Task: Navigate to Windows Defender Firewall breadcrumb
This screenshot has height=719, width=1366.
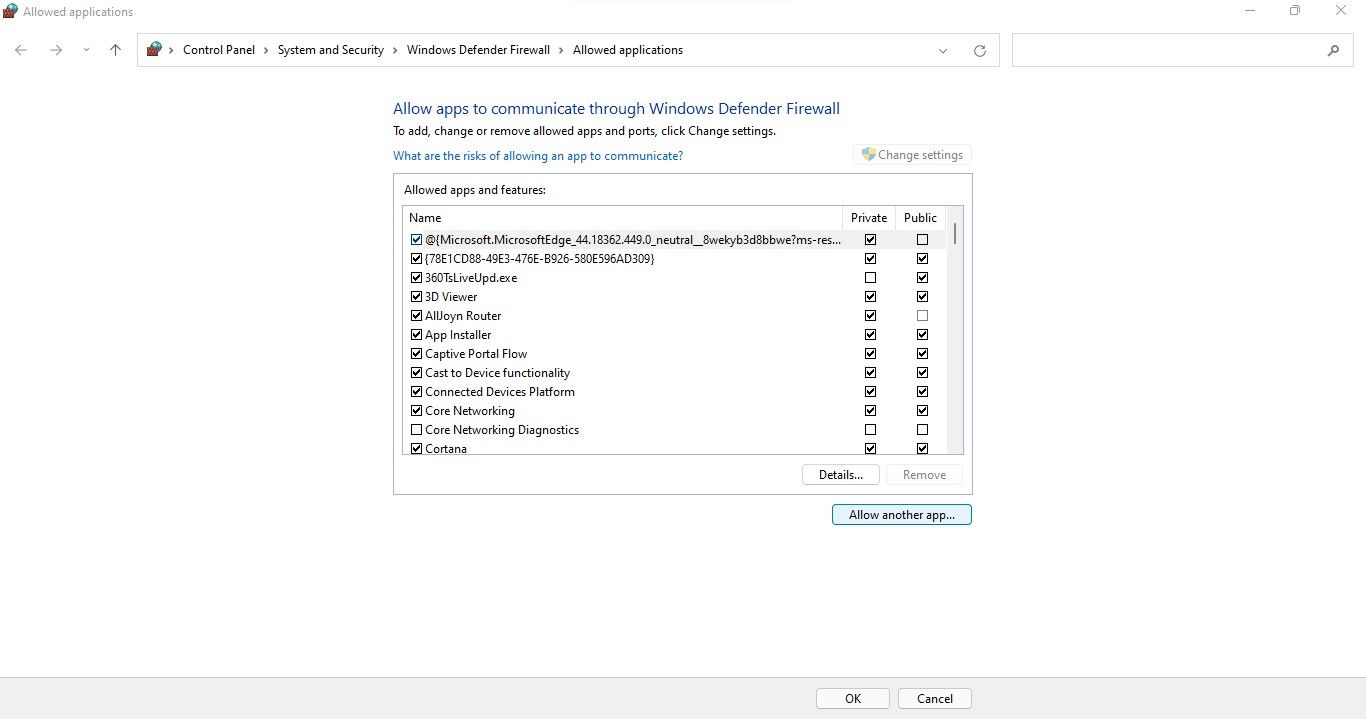Action: pos(478,49)
